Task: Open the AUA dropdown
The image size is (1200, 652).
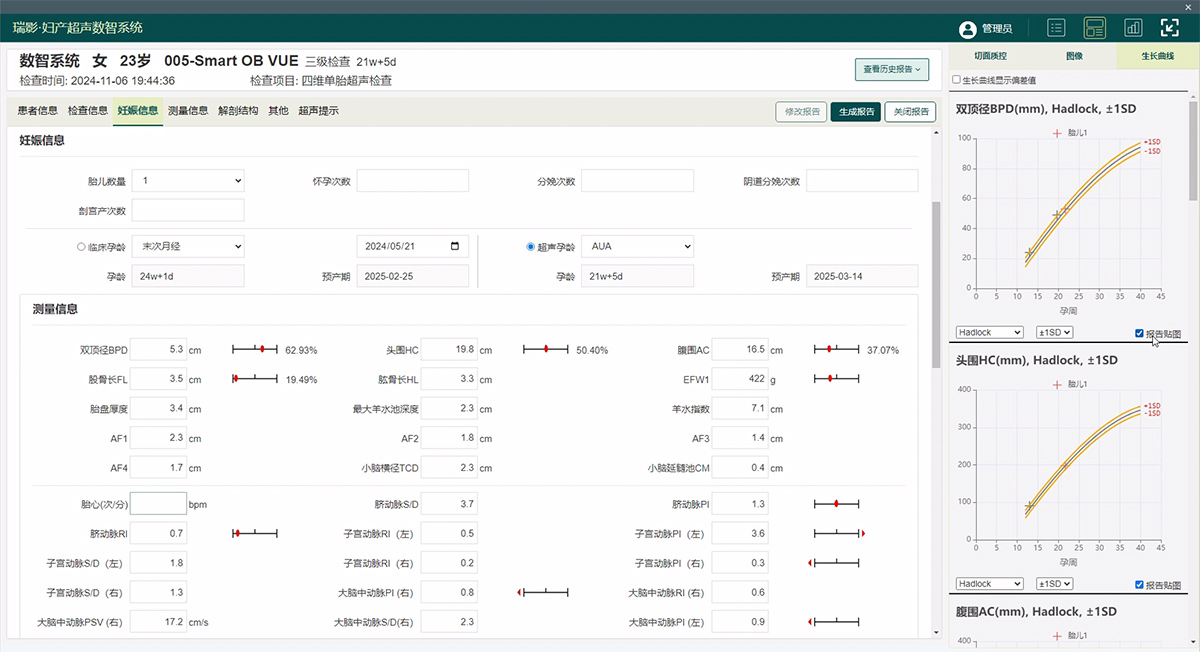Action: (637, 246)
